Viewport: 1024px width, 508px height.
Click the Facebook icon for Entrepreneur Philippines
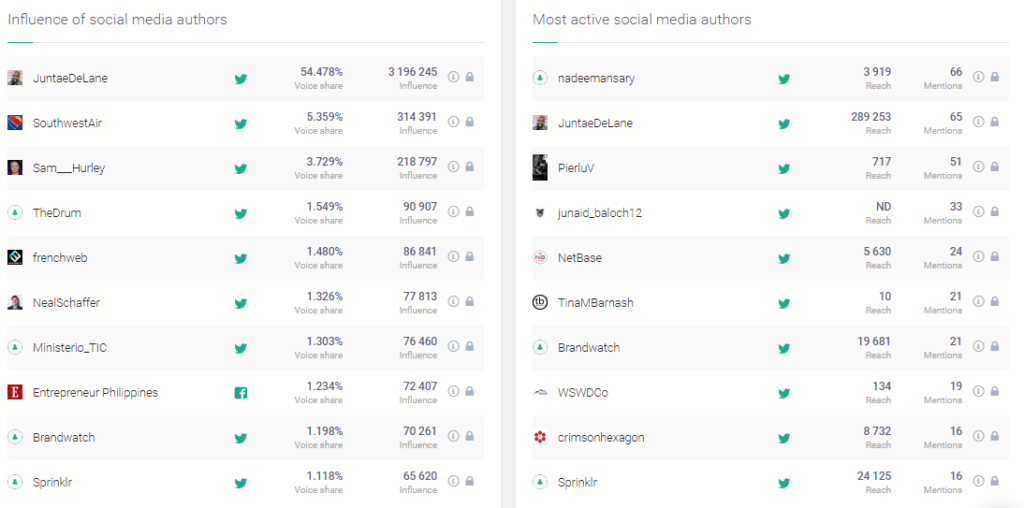click(x=241, y=393)
